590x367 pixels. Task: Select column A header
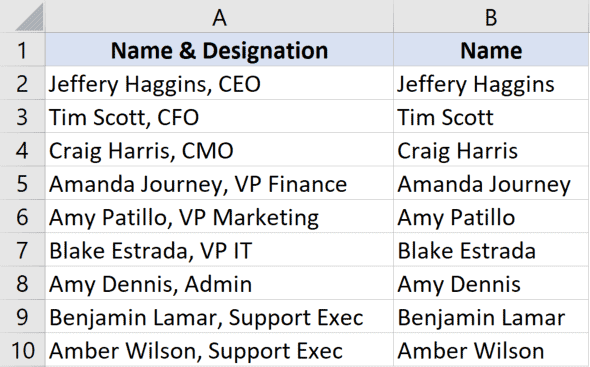point(219,17)
